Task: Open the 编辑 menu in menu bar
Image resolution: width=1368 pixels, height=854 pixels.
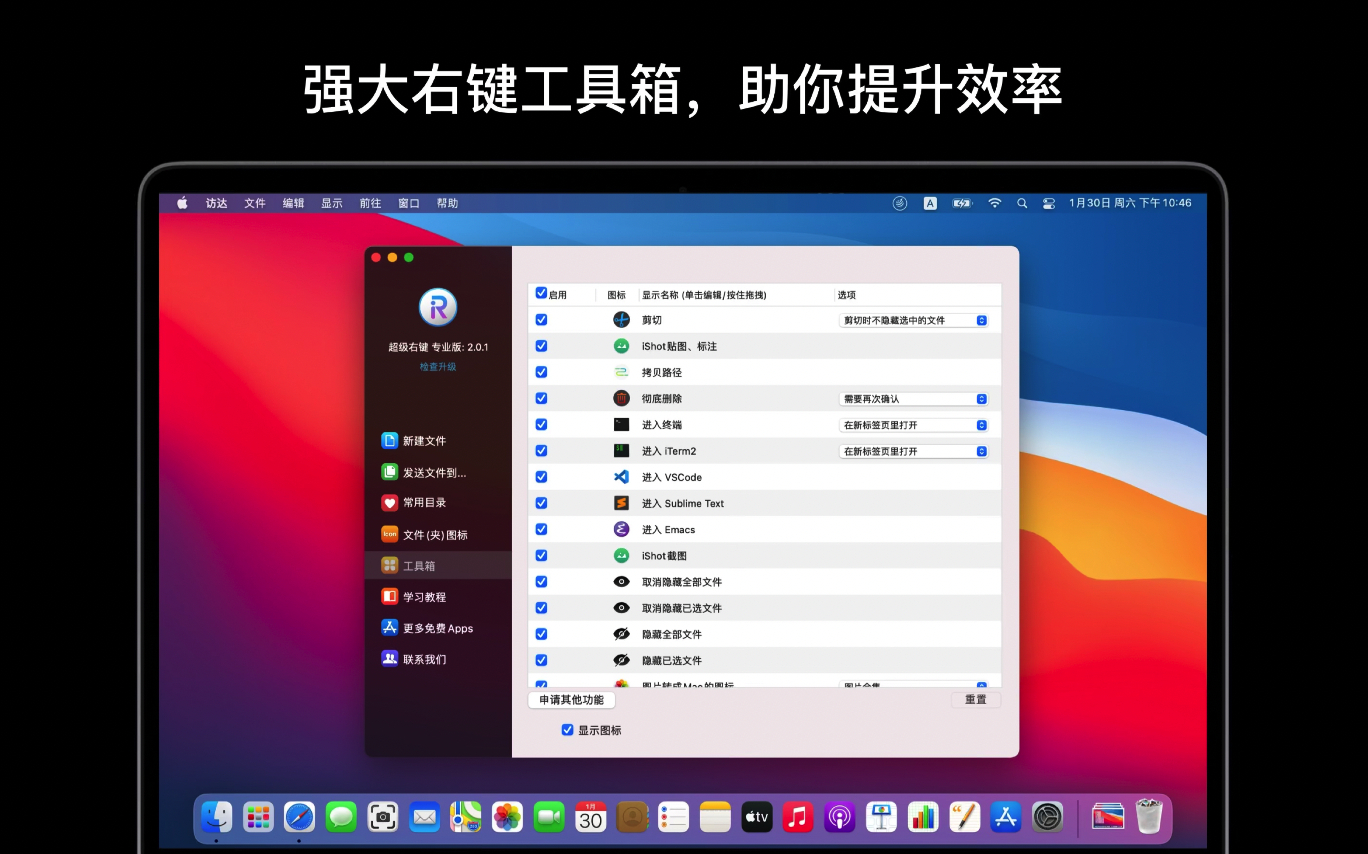Action: pos(293,203)
